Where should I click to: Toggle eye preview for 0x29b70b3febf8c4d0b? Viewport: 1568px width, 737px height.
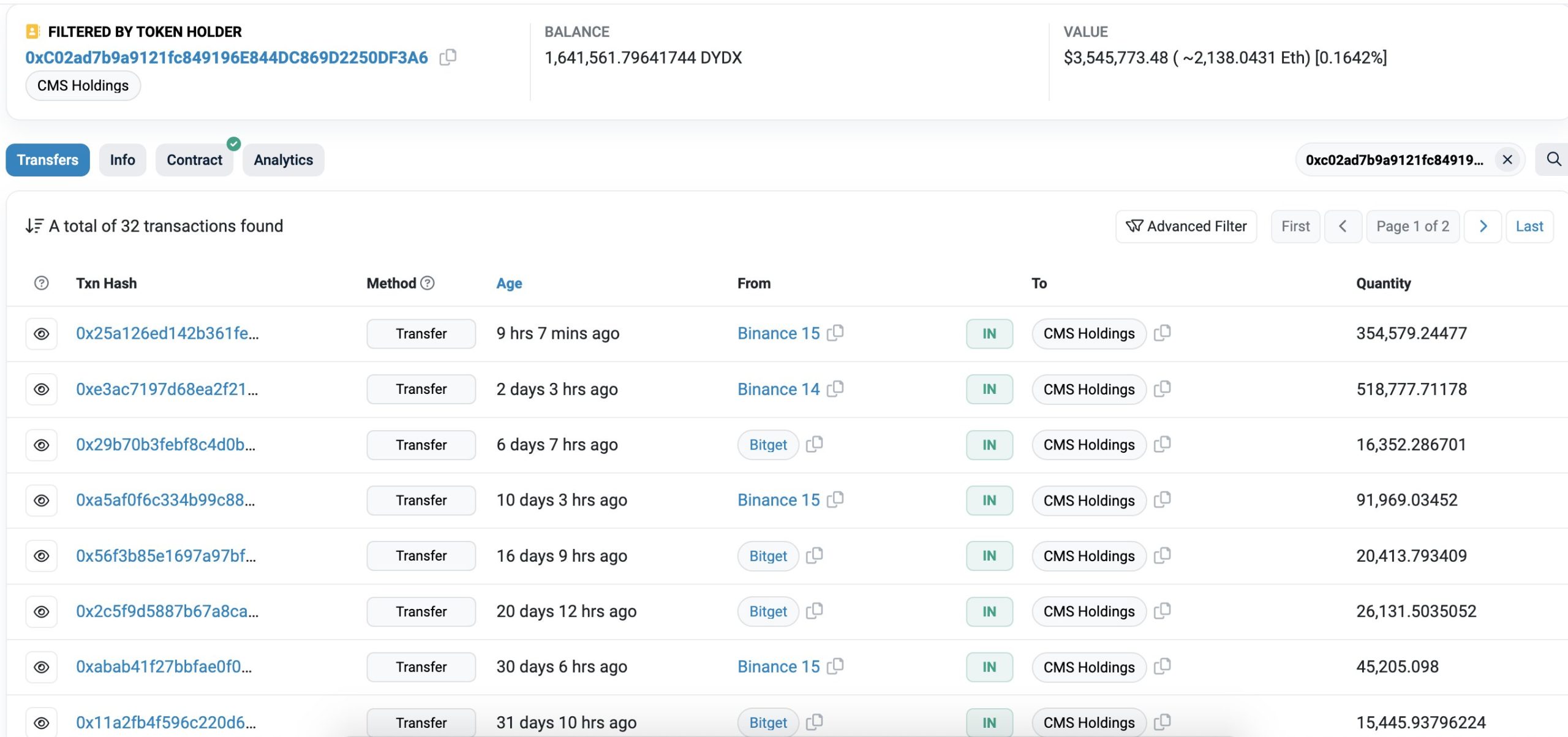point(41,445)
